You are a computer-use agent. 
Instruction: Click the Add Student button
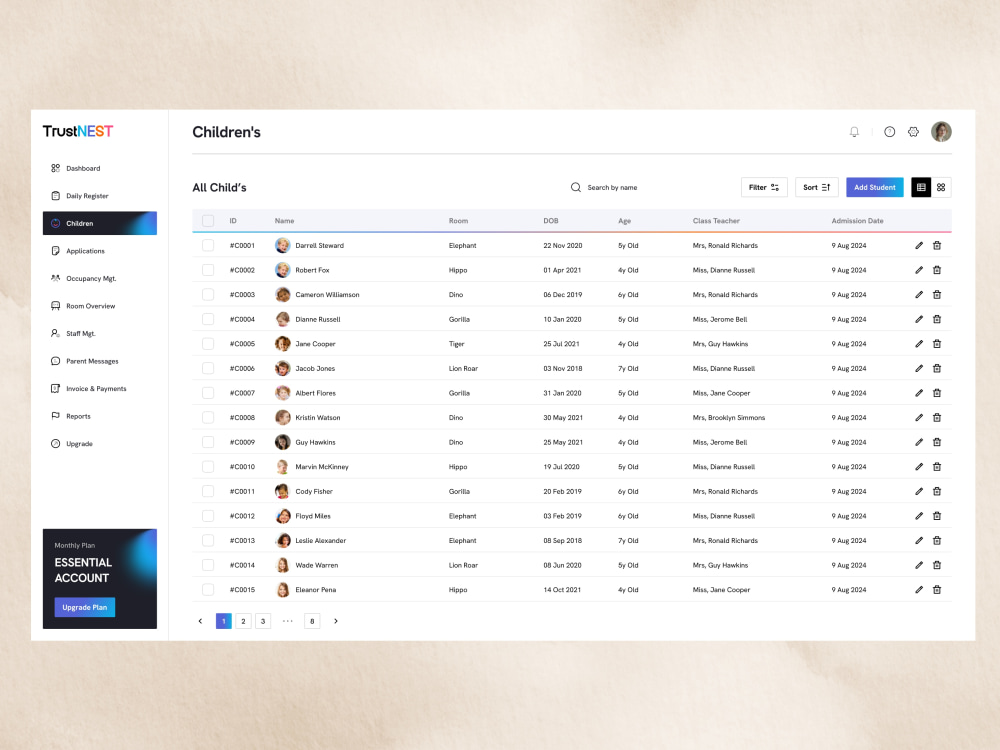(874, 187)
